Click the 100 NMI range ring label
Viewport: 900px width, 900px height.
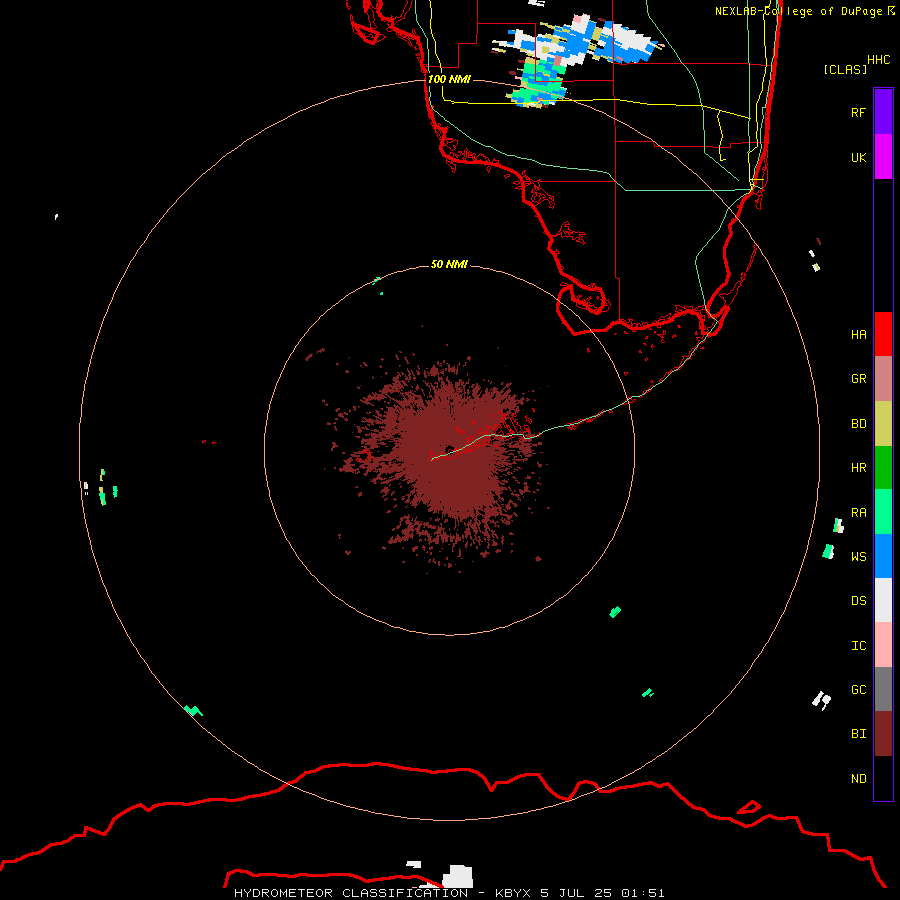(449, 79)
